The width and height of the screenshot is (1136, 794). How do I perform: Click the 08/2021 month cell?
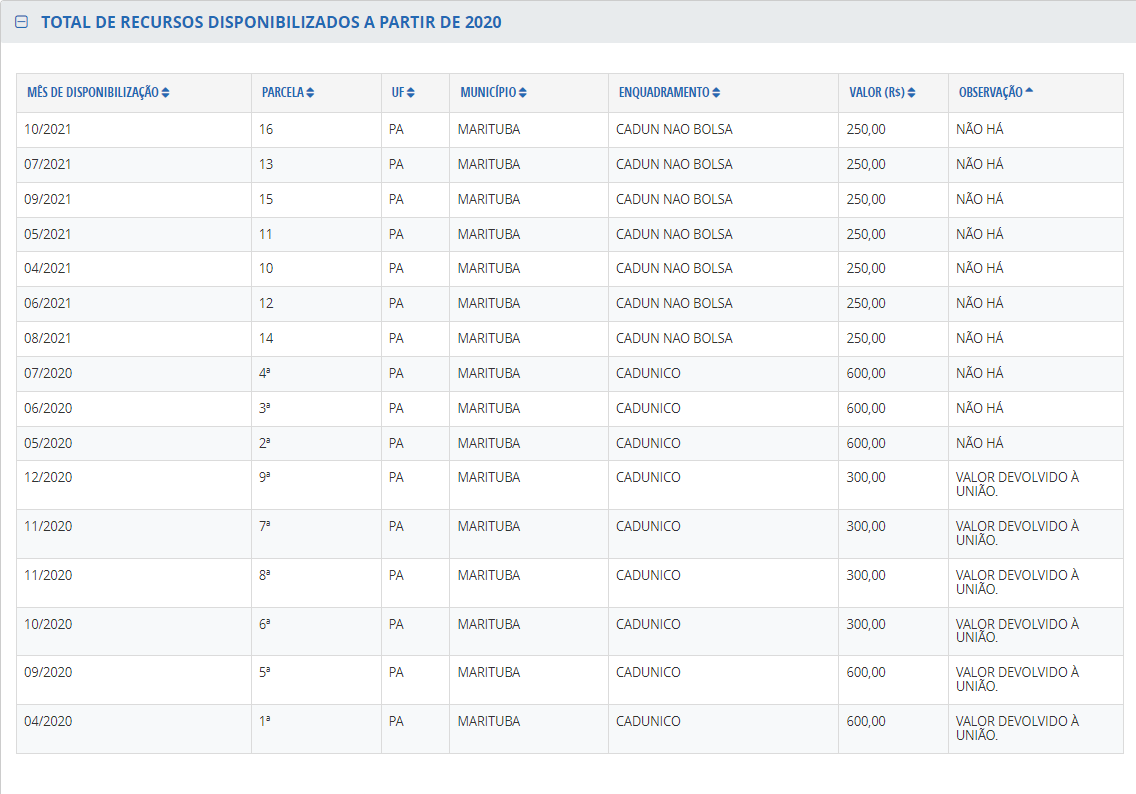[48, 339]
